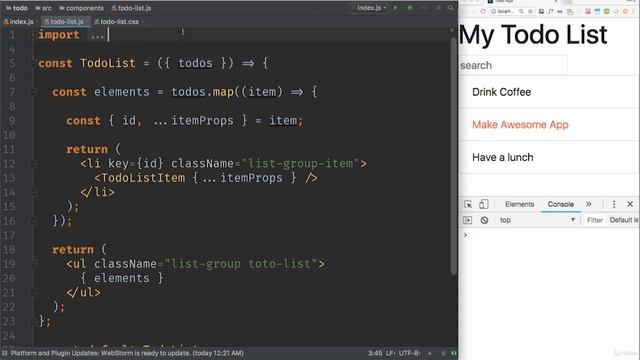Click the todo app search field

click(513, 65)
